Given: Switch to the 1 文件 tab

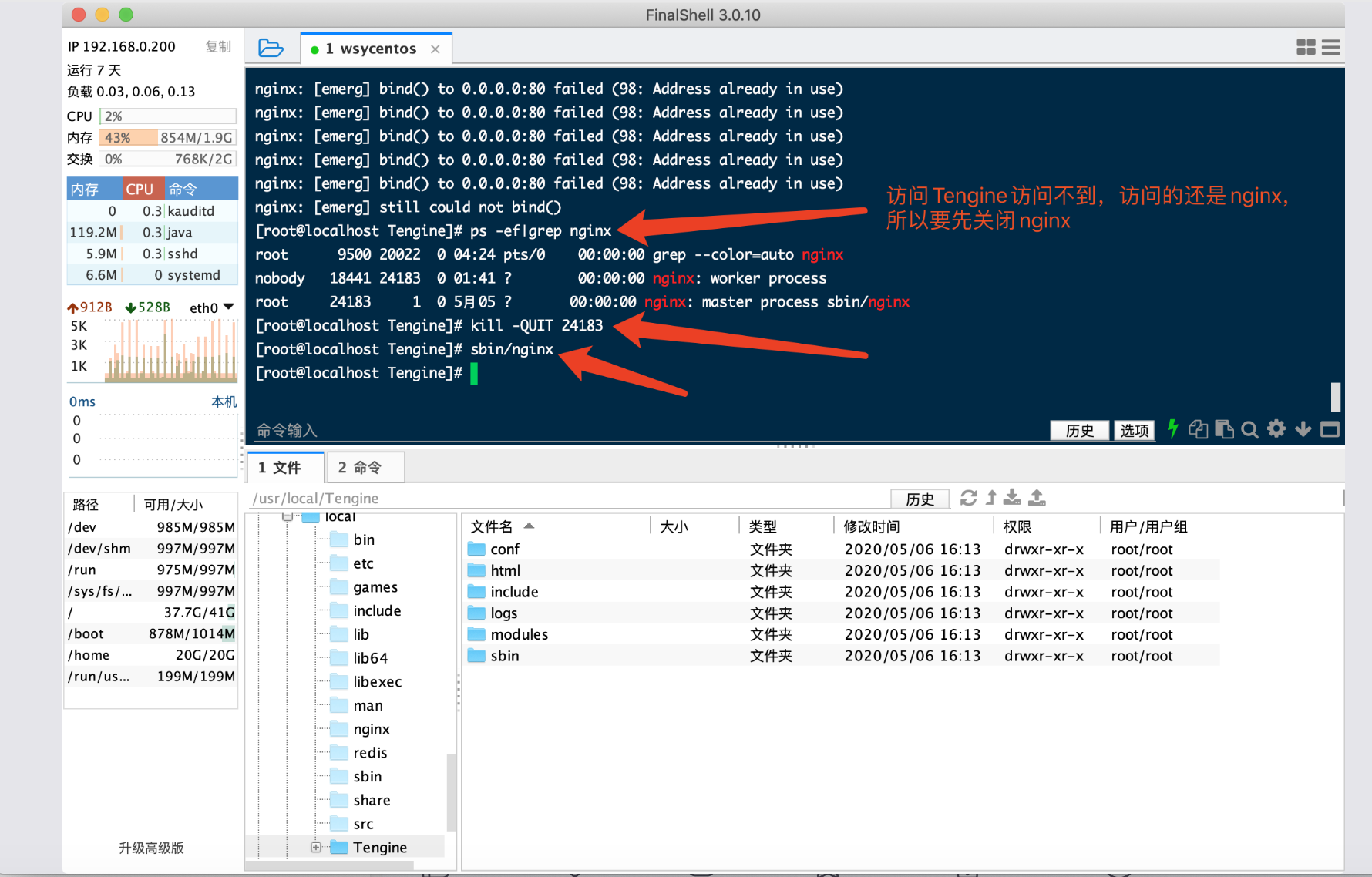Looking at the screenshot, I should pos(284,468).
